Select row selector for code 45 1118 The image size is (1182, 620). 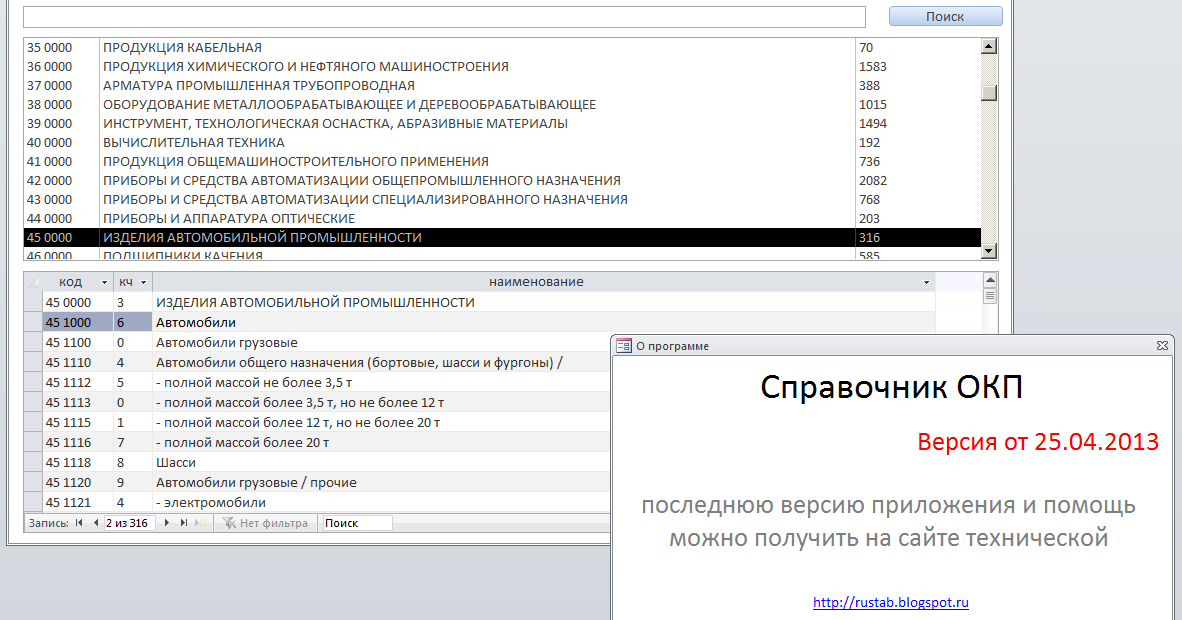point(33,462)
